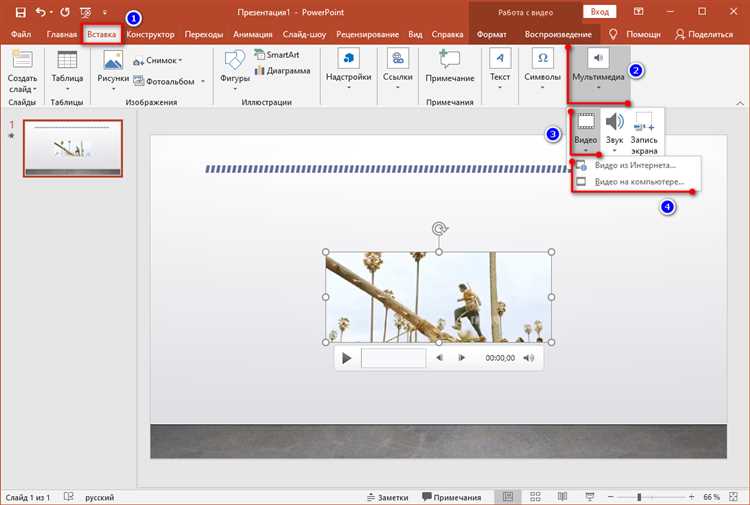Click the video progress bar

[x=393, y=358]
